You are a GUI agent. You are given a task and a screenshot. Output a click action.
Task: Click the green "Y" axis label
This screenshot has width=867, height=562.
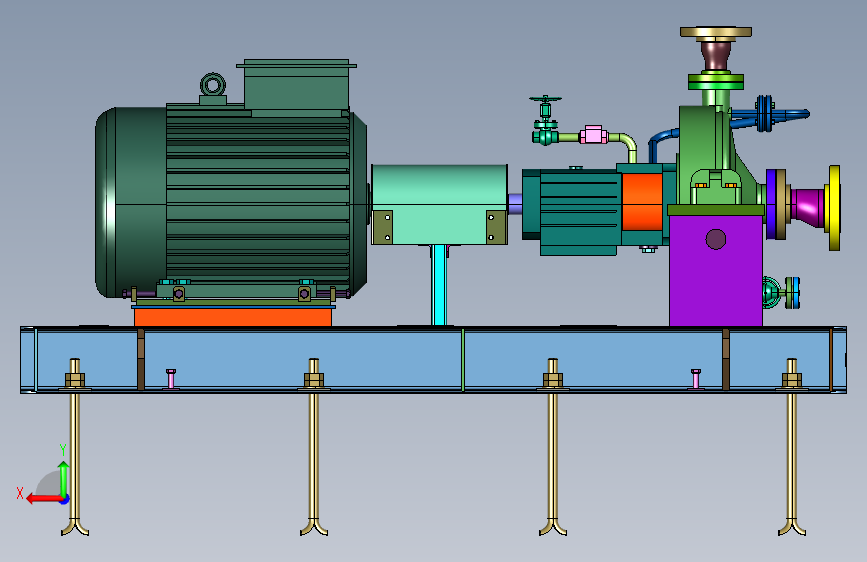tap(63, 449)
